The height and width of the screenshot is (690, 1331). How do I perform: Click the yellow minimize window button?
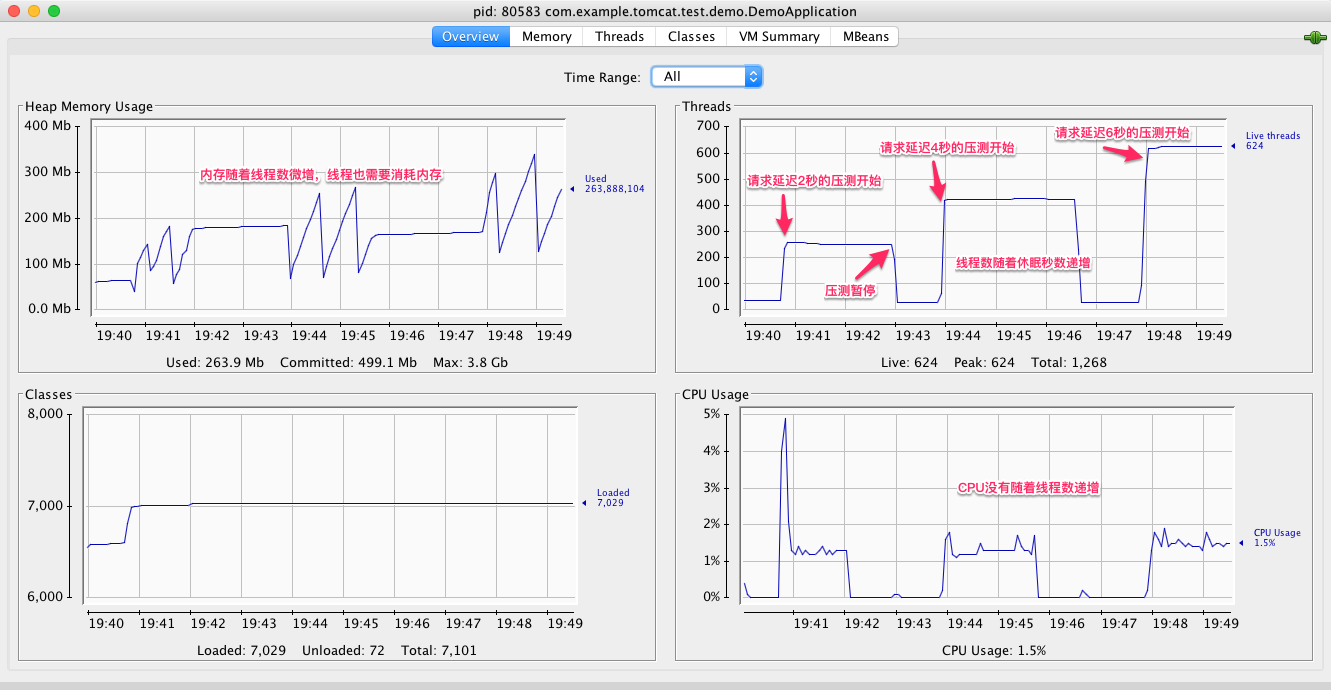pyautogui.click(x=33, y=11)
